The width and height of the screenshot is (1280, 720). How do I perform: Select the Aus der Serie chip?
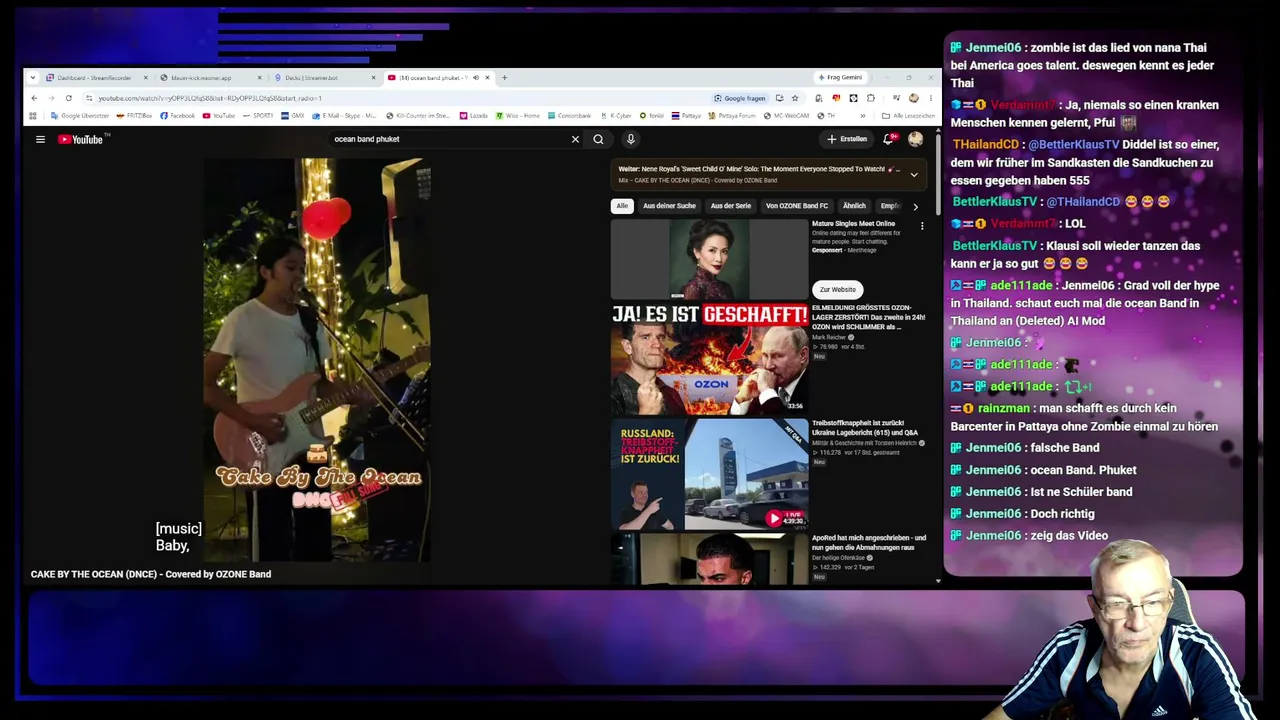pyautogui.click(x=730, y=206)
